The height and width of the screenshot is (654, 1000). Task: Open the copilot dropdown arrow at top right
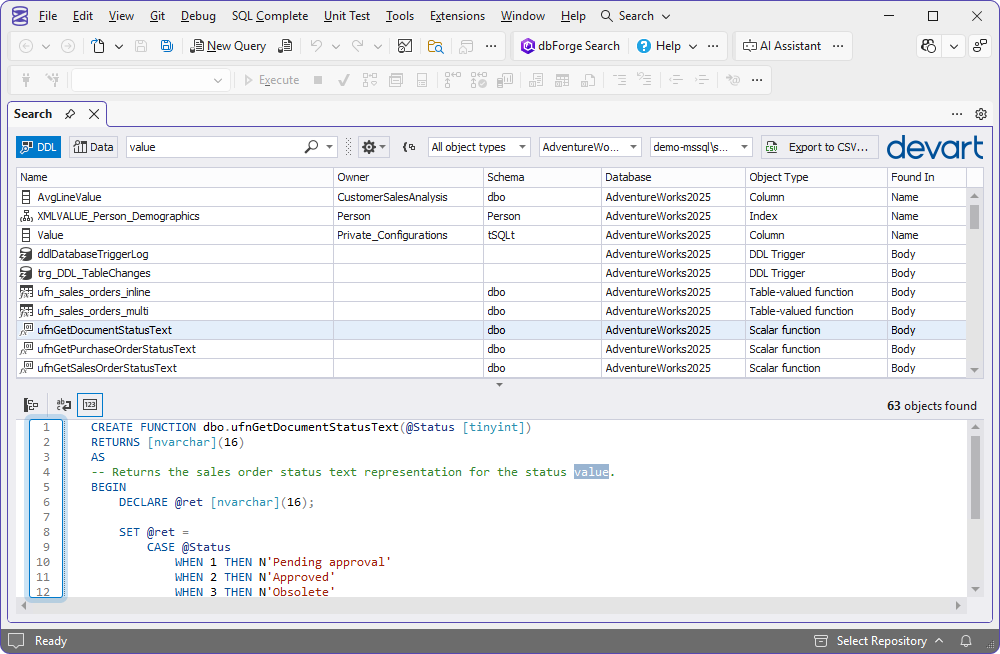coord(954,46)
